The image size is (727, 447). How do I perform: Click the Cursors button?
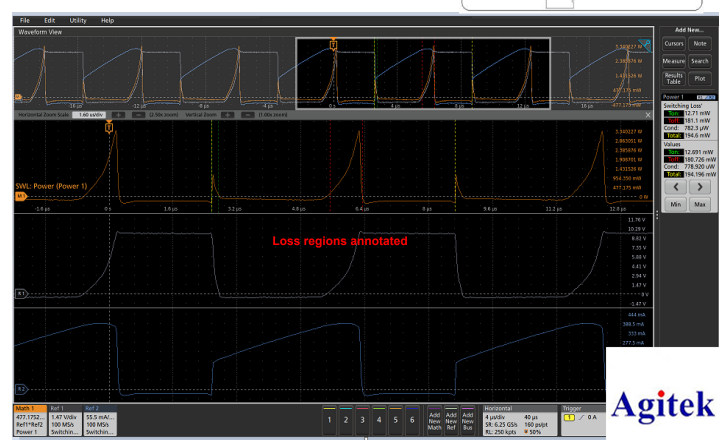[x=674, y=44]
